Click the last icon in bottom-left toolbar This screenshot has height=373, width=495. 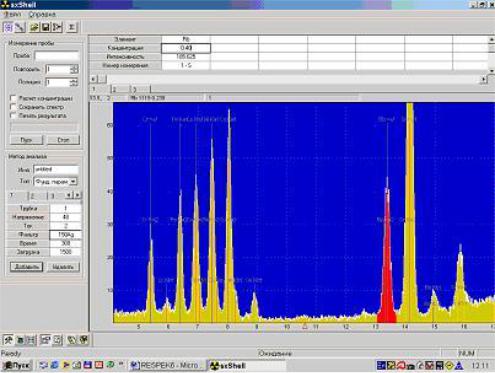point(84,340)
